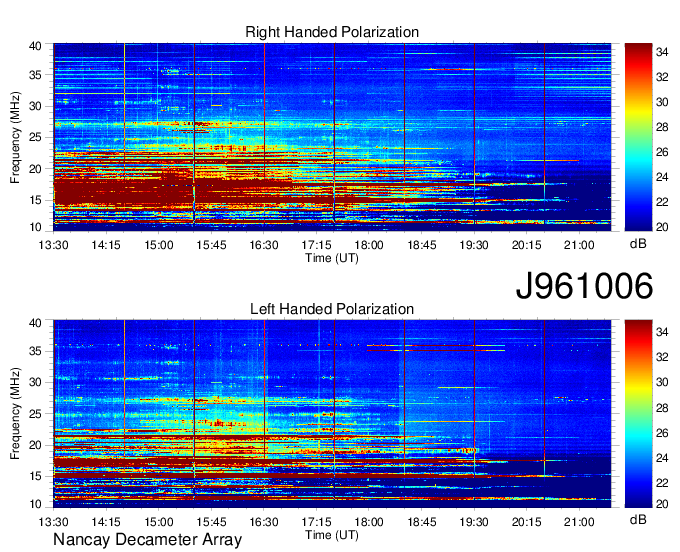Select the 28 value on lower colorbar scale
The image size is (680, 552).
click(662, 407)
